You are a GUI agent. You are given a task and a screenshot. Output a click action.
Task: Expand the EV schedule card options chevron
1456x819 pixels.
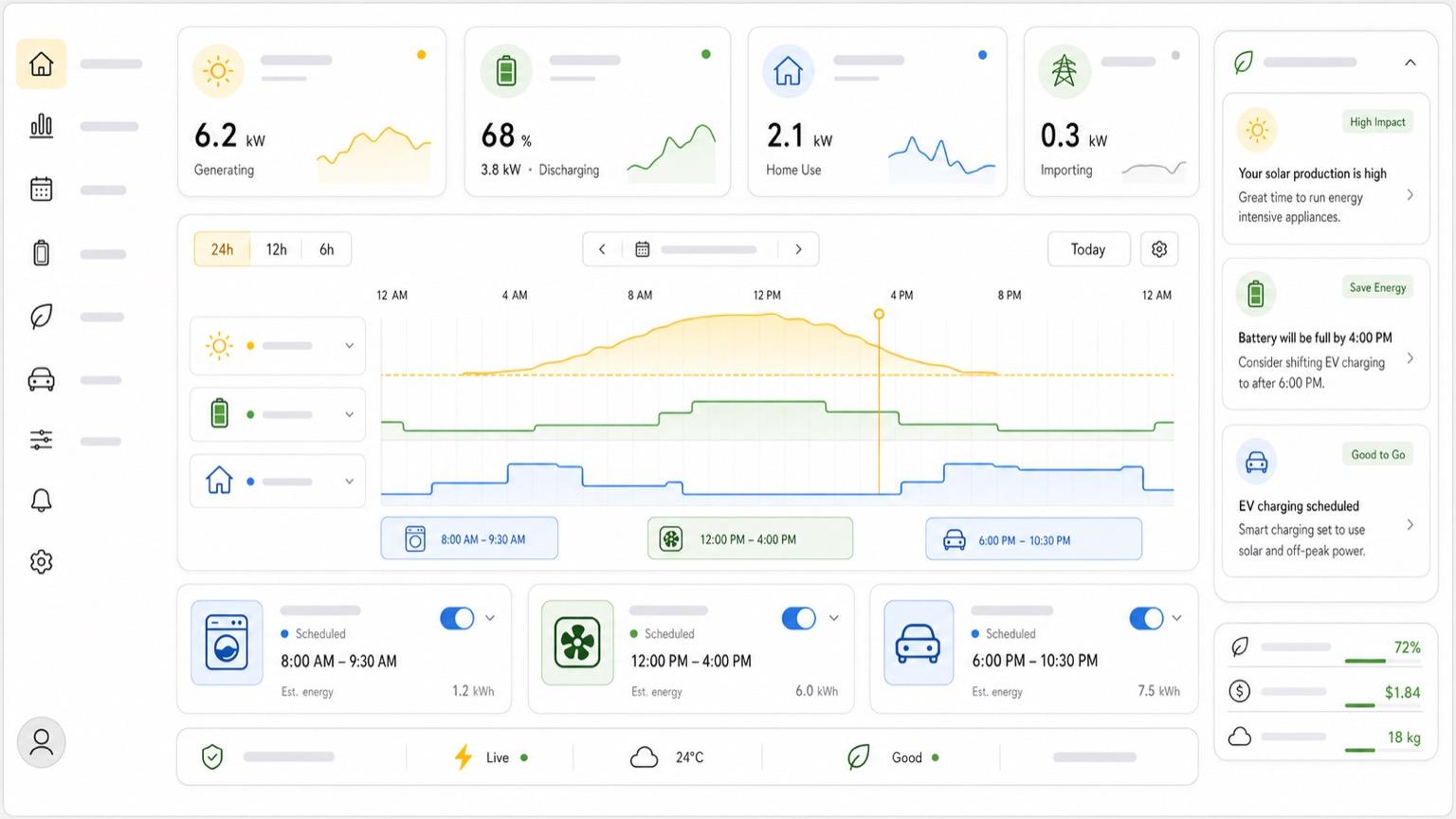[x=1176, y=618]
